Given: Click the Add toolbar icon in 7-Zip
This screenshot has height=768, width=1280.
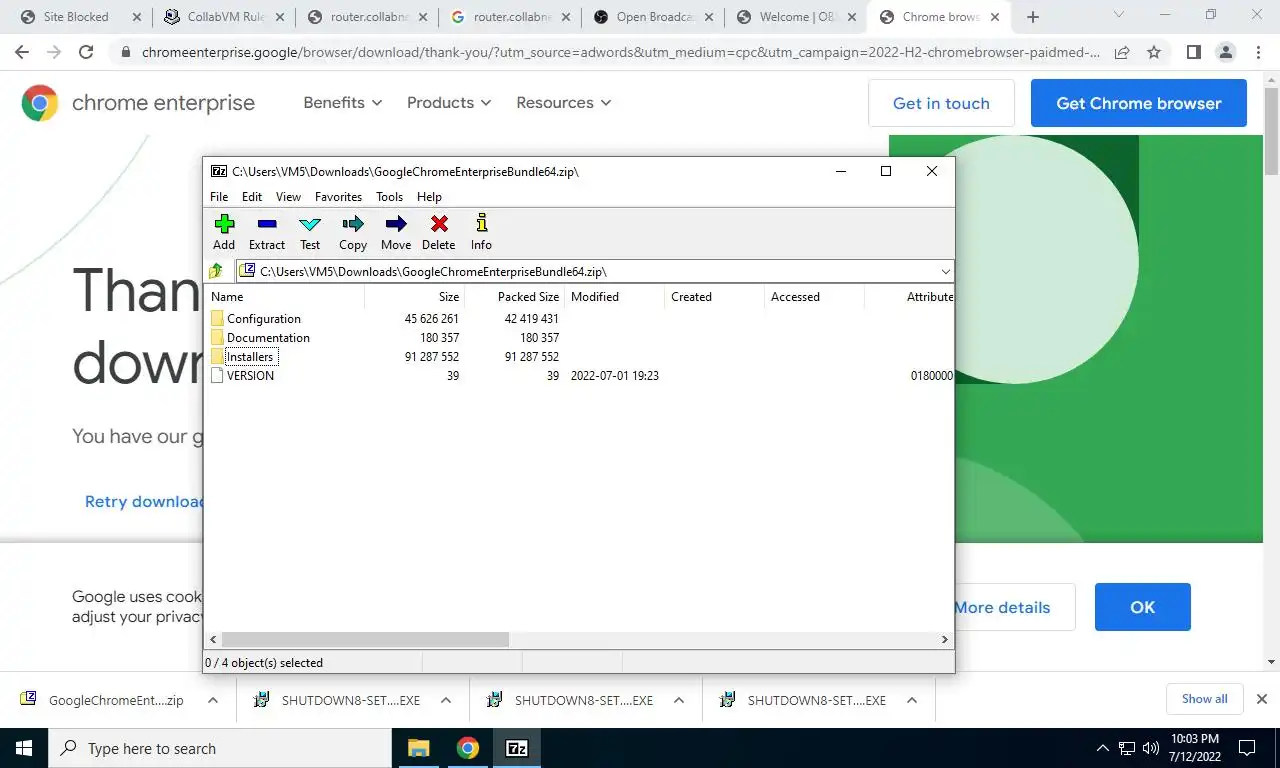Looking at the screenshot, I should coord(224,232).
